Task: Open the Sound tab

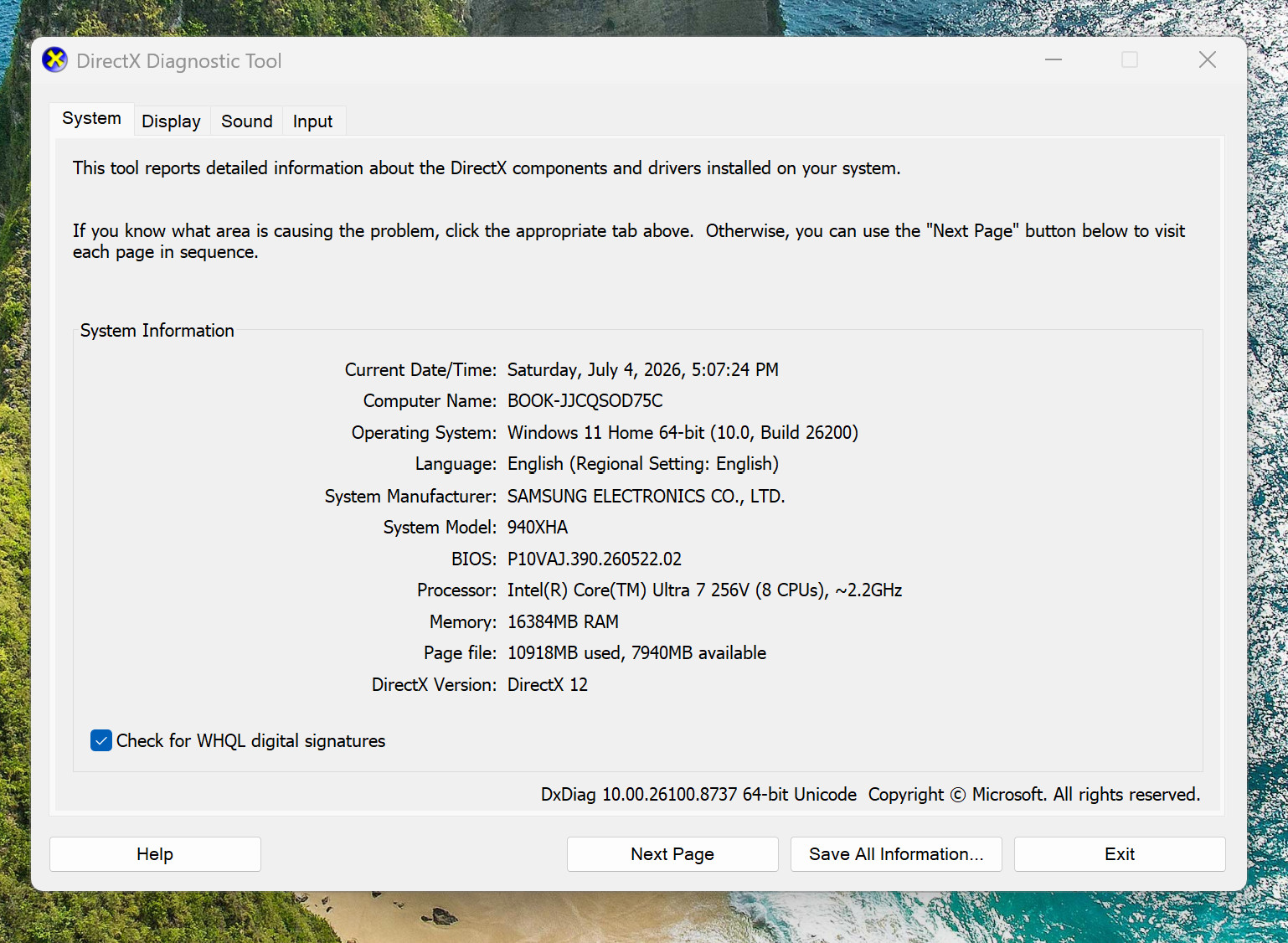Action: tap(246, 121)
